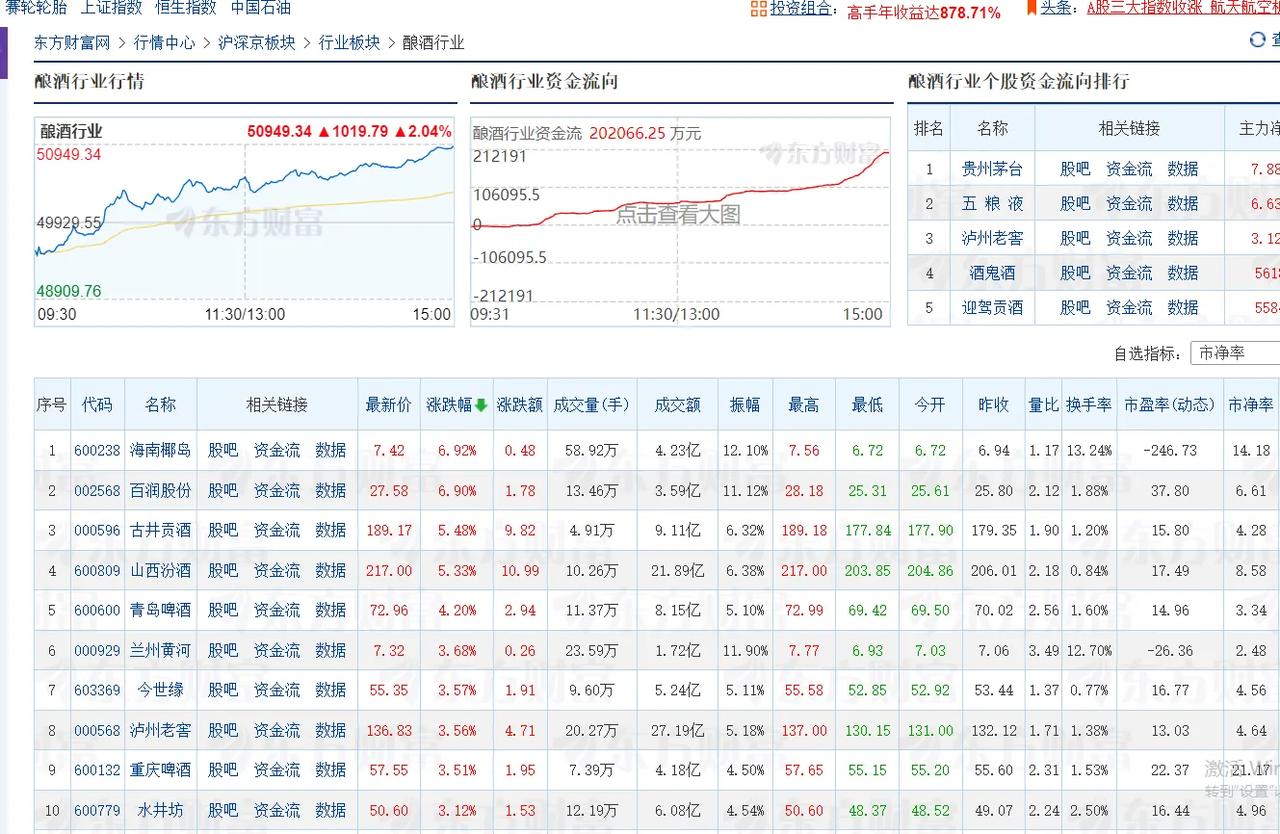Viewport: 1280px width, 834px height.
Task: Open stock code 600238
Action: [97, 451]
